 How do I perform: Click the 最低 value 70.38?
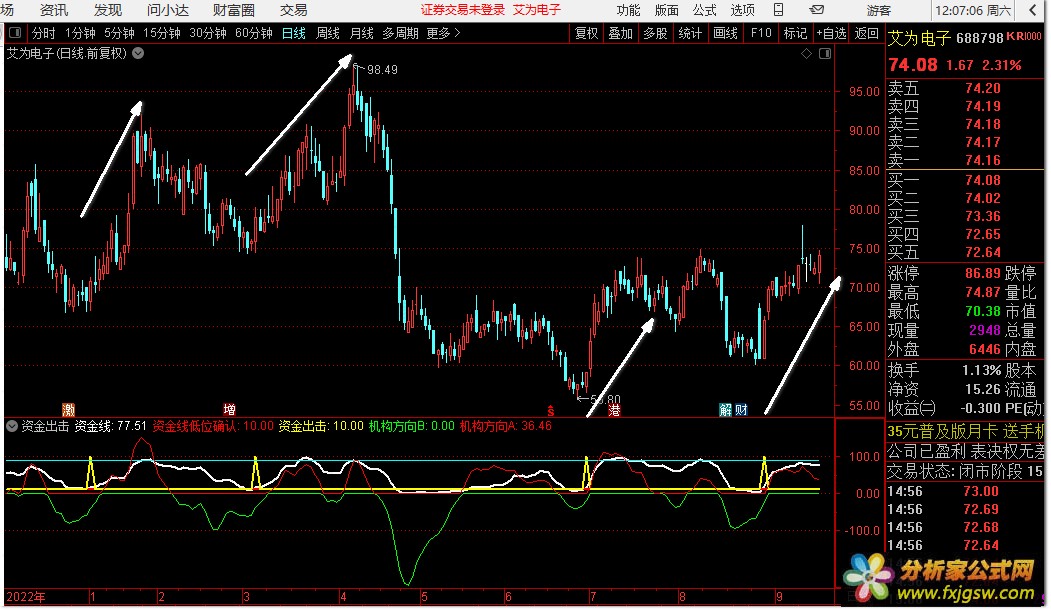point(983,312)
